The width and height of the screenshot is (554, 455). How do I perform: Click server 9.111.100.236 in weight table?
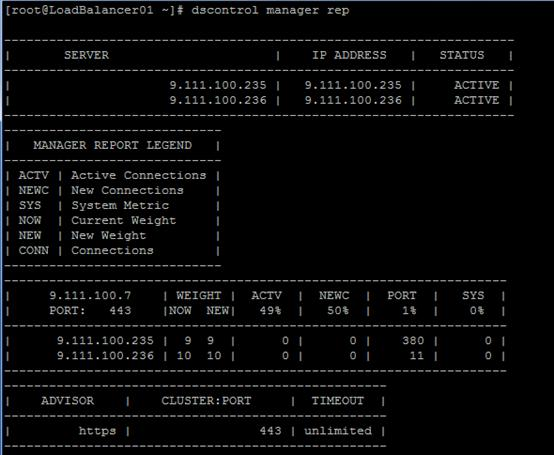coord(105,355)
